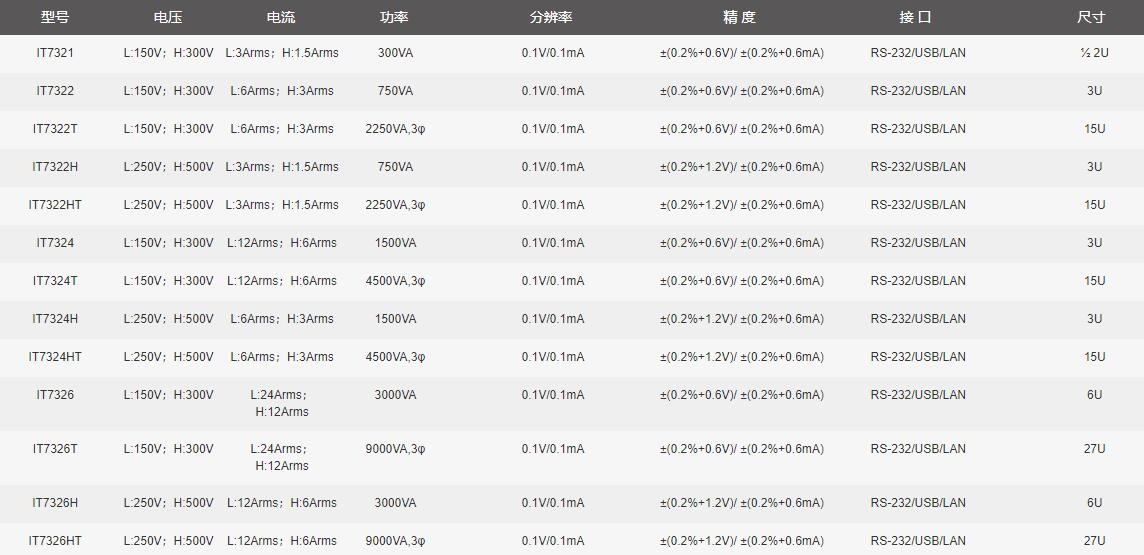Click the 尺寸 column header
This screenshot has height=555, width=1144.
pos(1091,17)
